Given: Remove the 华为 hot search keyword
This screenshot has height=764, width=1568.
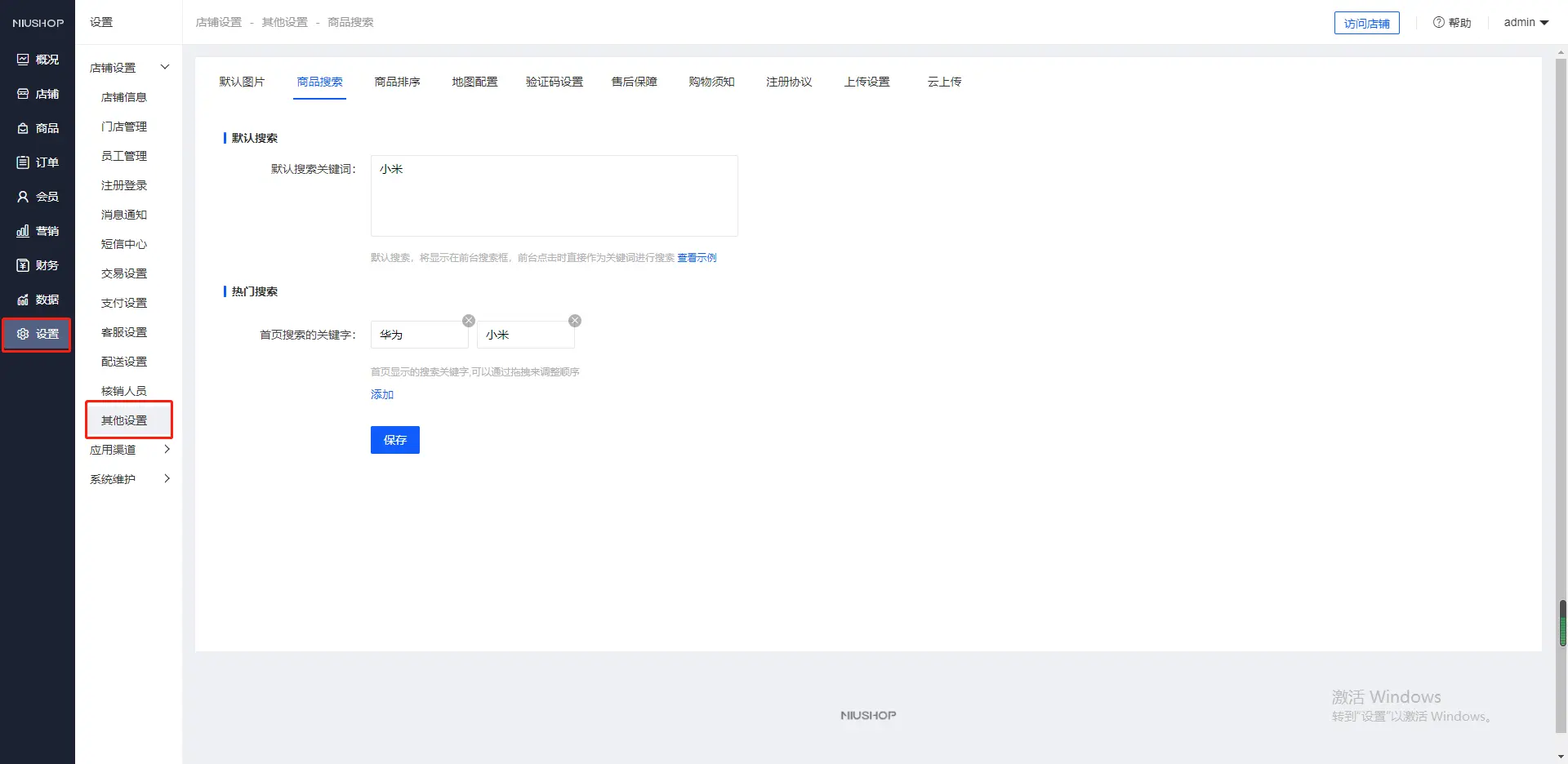Looking at the screenshot, I should (469, 321).
